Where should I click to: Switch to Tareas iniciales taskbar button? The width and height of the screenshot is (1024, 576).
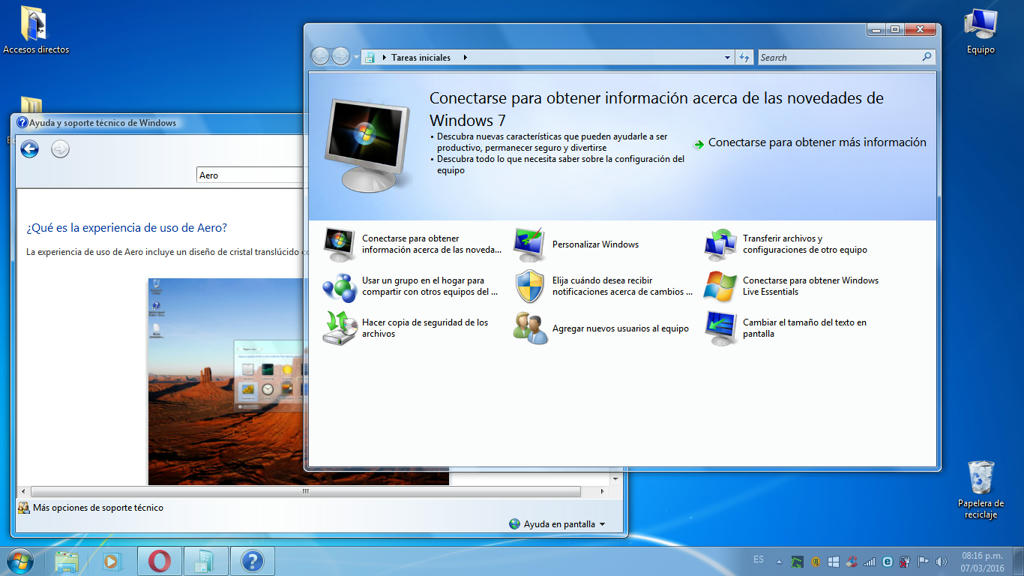[x=205, y=561]
